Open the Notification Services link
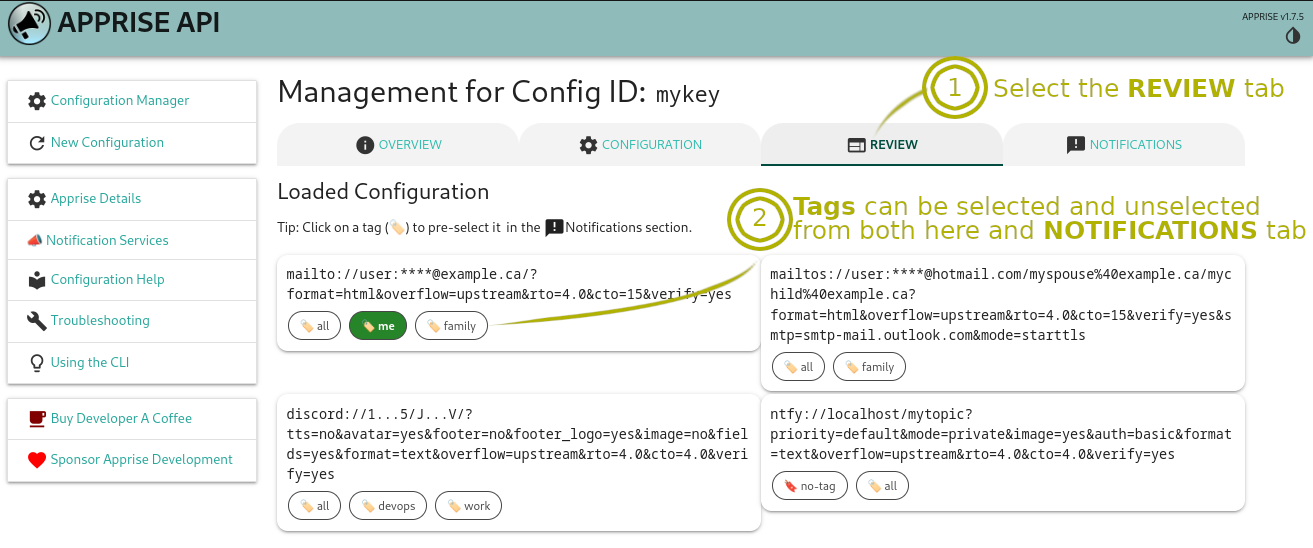The image size is (1313, 548). point(106,241)
